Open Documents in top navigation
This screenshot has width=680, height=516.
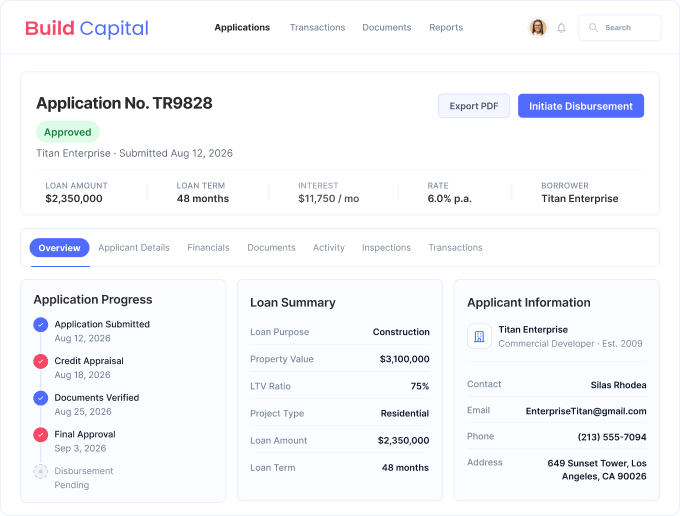tap(387, 27)
